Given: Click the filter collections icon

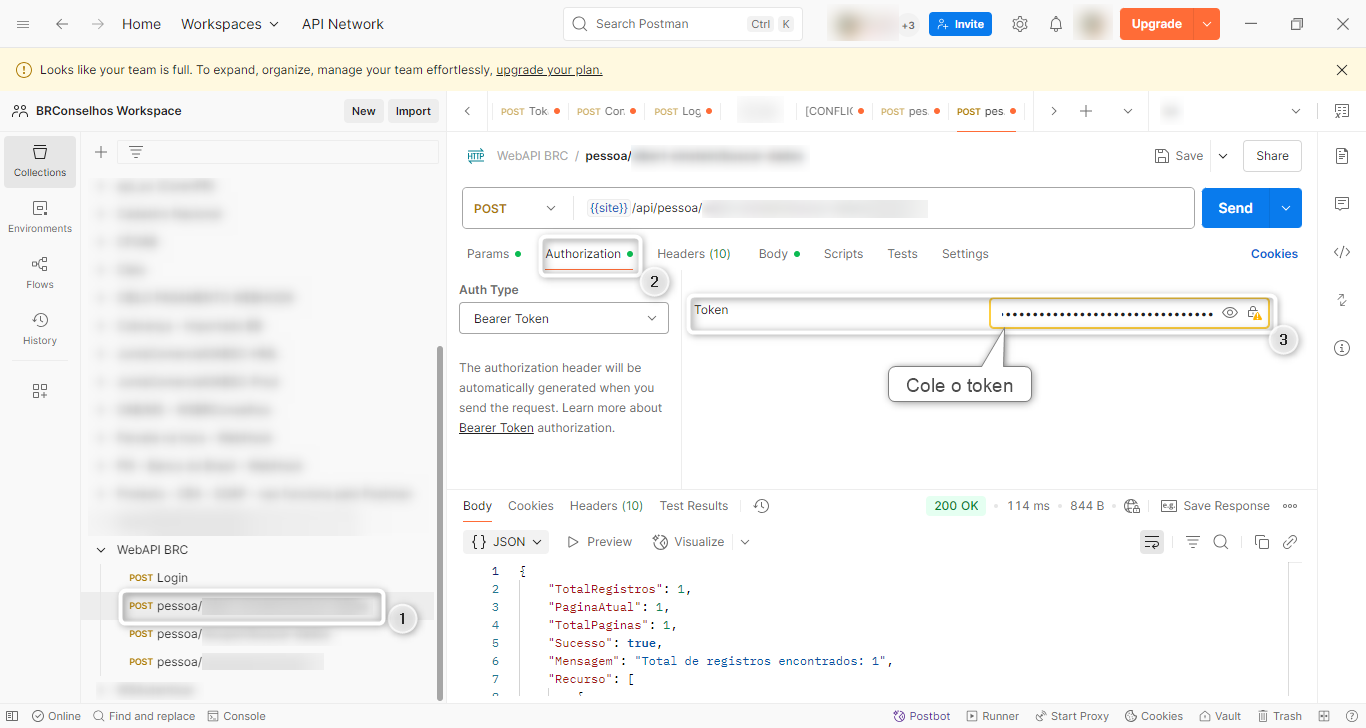Looking at the screenshot, I should tap(136, 152).
